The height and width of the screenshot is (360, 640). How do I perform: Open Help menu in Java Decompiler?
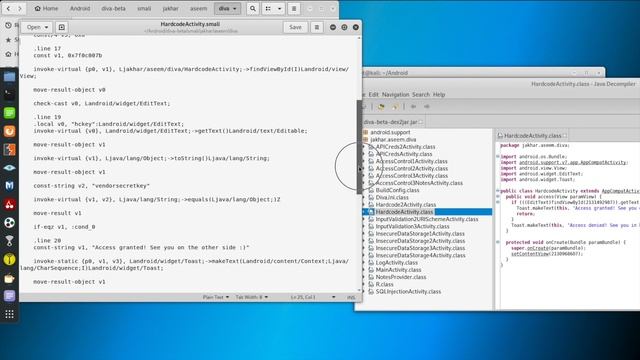pyautogui.click(x=439, y=95)
